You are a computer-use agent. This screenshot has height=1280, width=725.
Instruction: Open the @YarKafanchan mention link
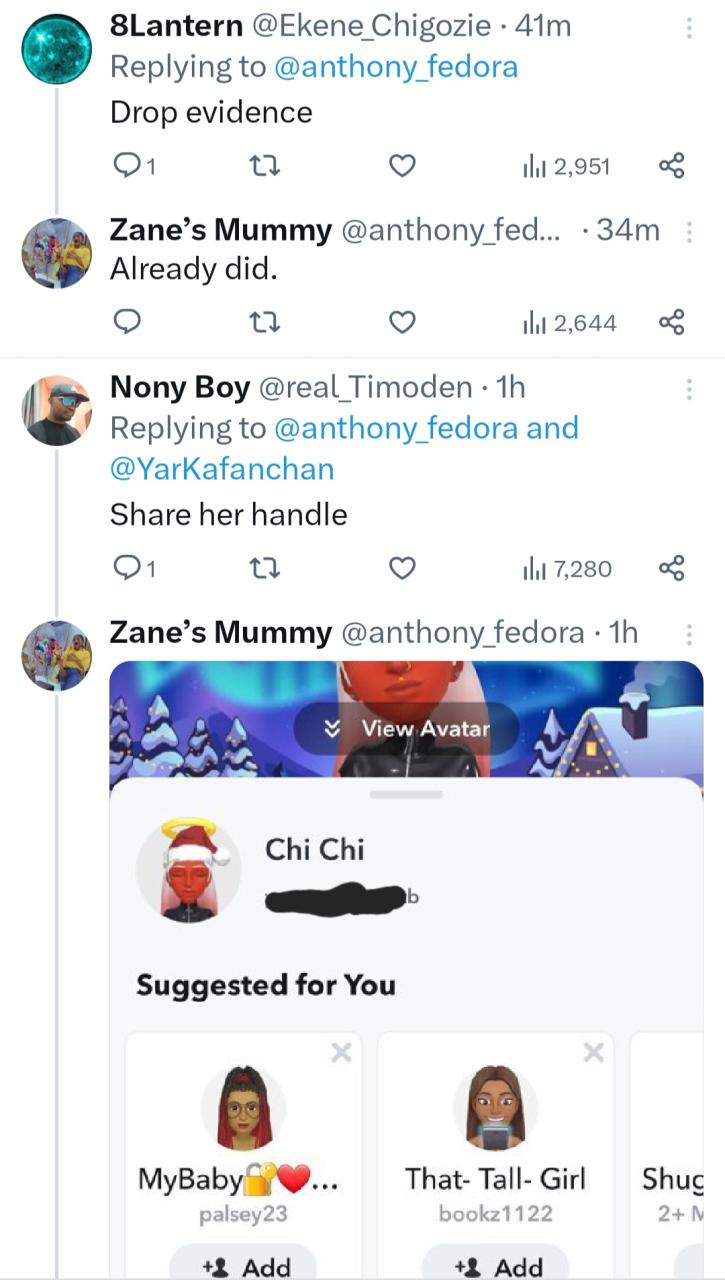point(222,469)
